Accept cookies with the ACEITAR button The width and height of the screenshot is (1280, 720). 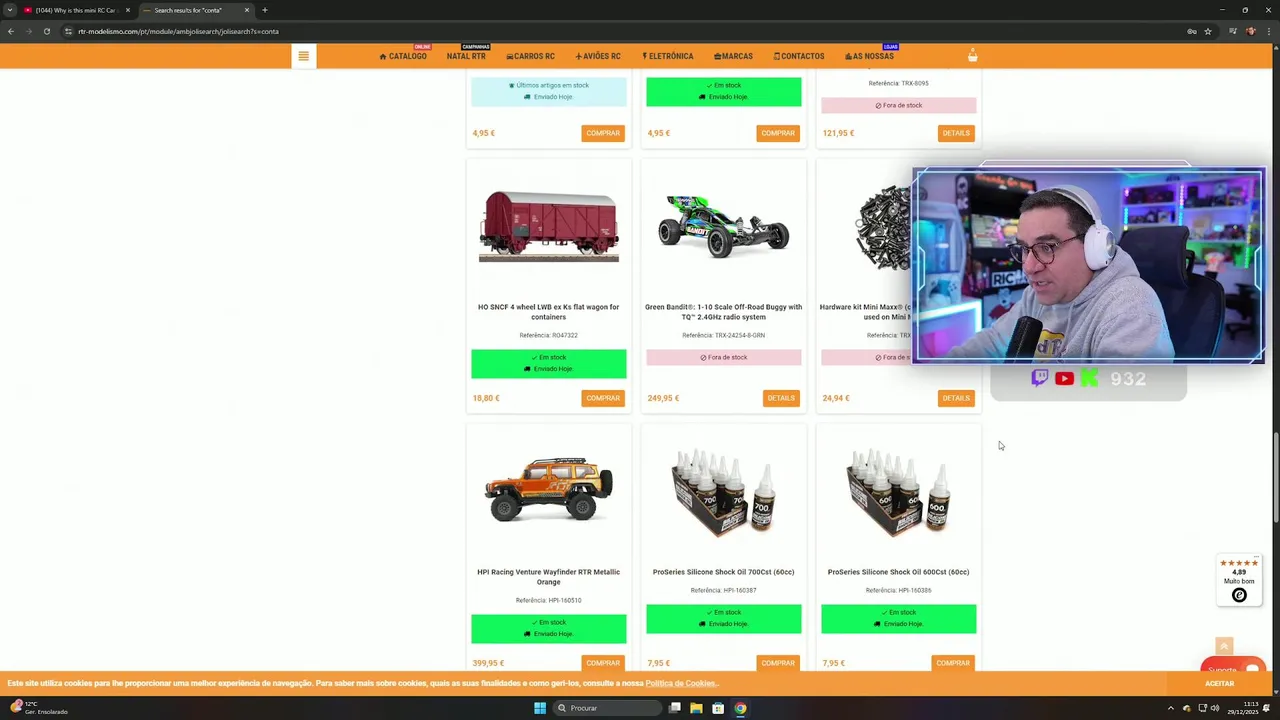coord(1219,683)
